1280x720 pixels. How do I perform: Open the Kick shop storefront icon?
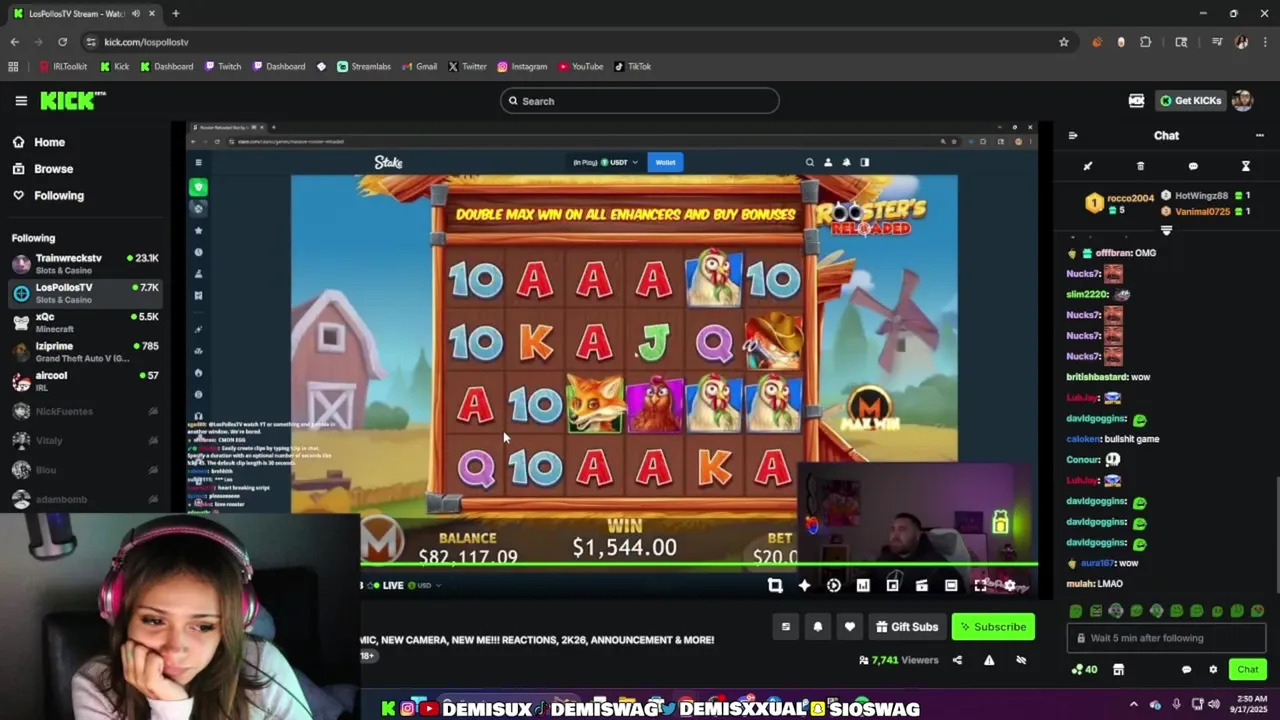coord(1119,670)
